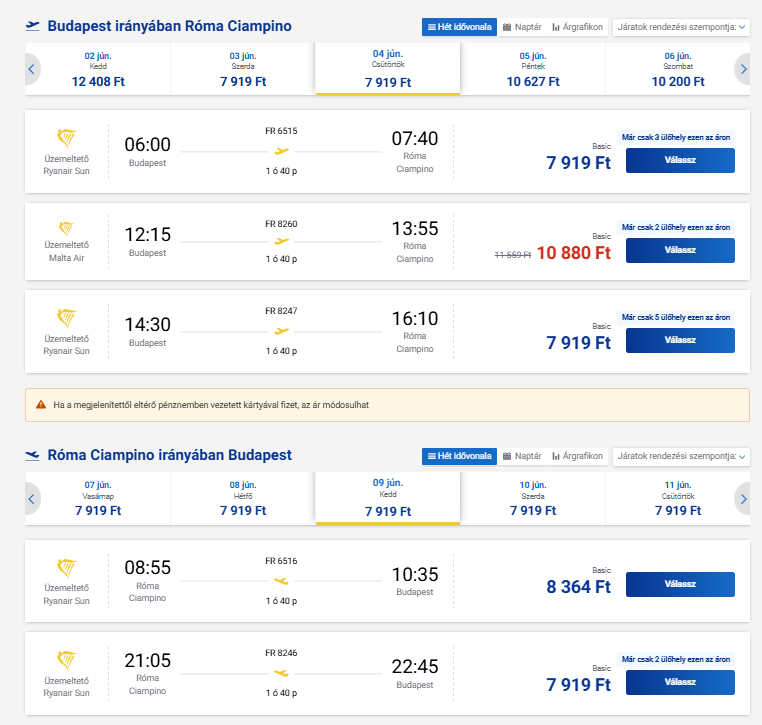
Task: Click the plane icon next to Budapest irányában heading
Action: pos(33,26)
